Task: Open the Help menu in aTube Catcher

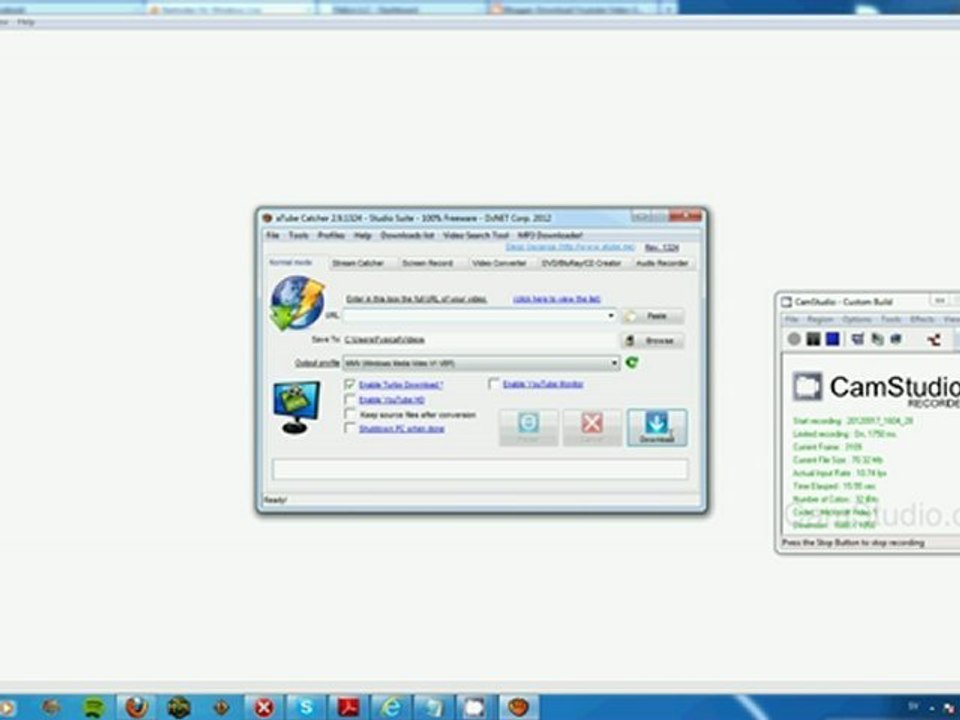Action: [362, 235]
